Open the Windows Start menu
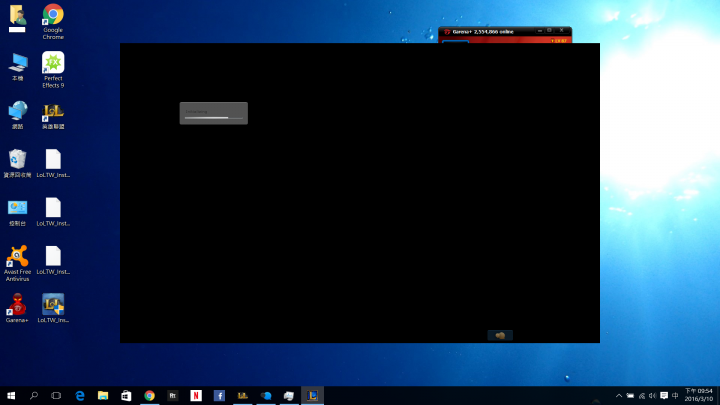The width and height of the screenshot is (720, 405). 11,395
